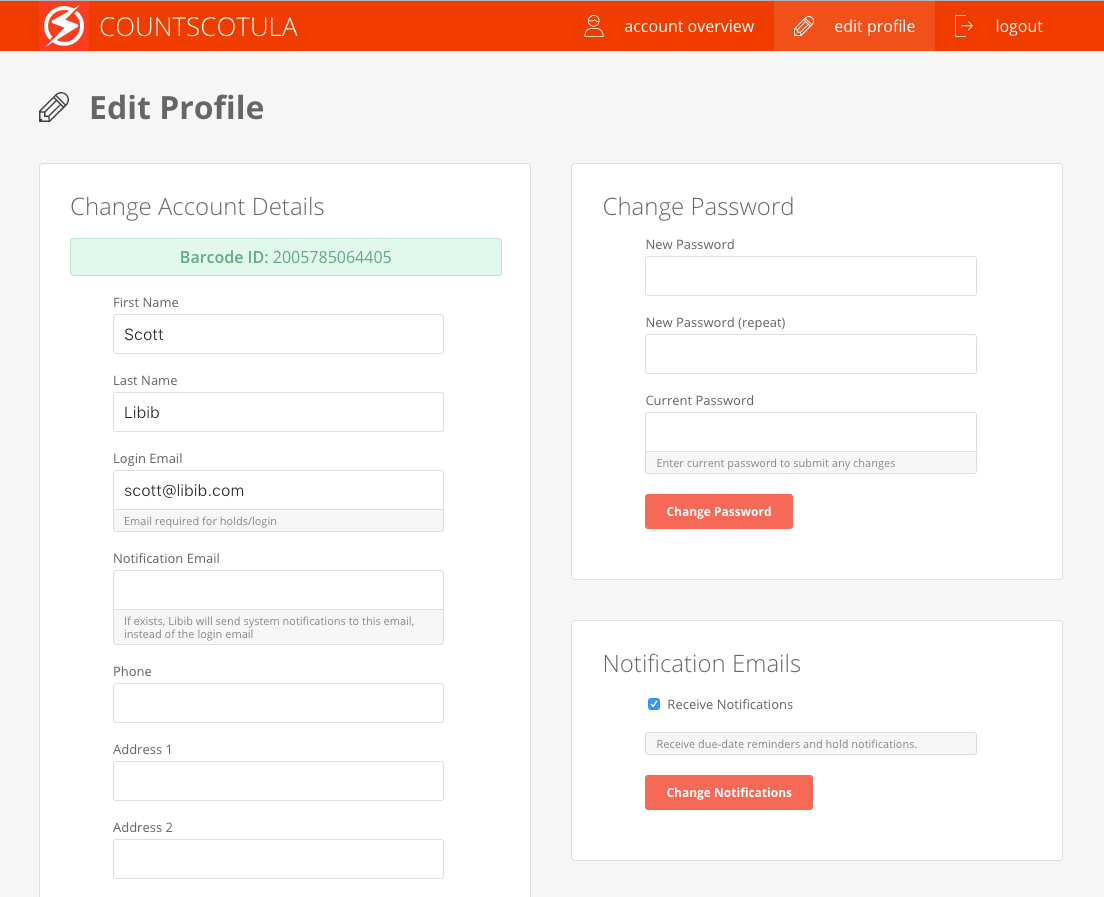The width and height of the screenshot is (1104, 897).
Task: Click the logout door arrow icon
Action: [x=964, y=26]
